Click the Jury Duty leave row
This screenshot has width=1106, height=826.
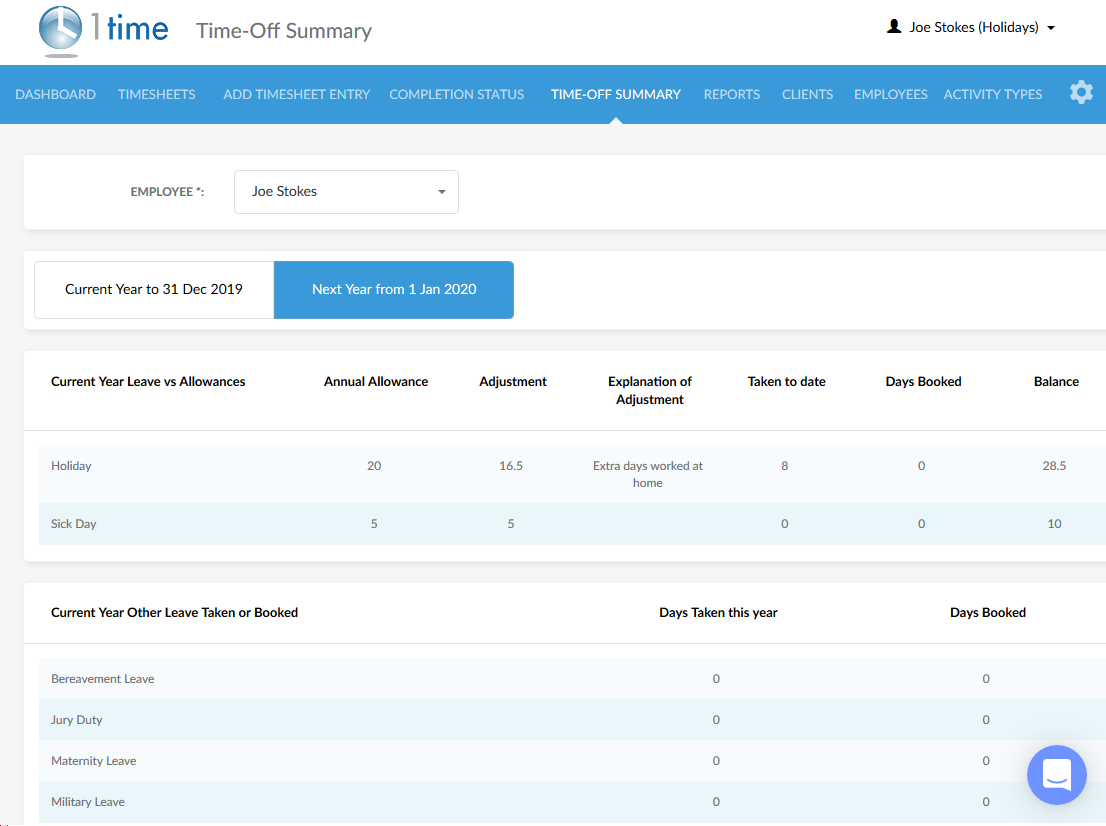coord(77,720)
